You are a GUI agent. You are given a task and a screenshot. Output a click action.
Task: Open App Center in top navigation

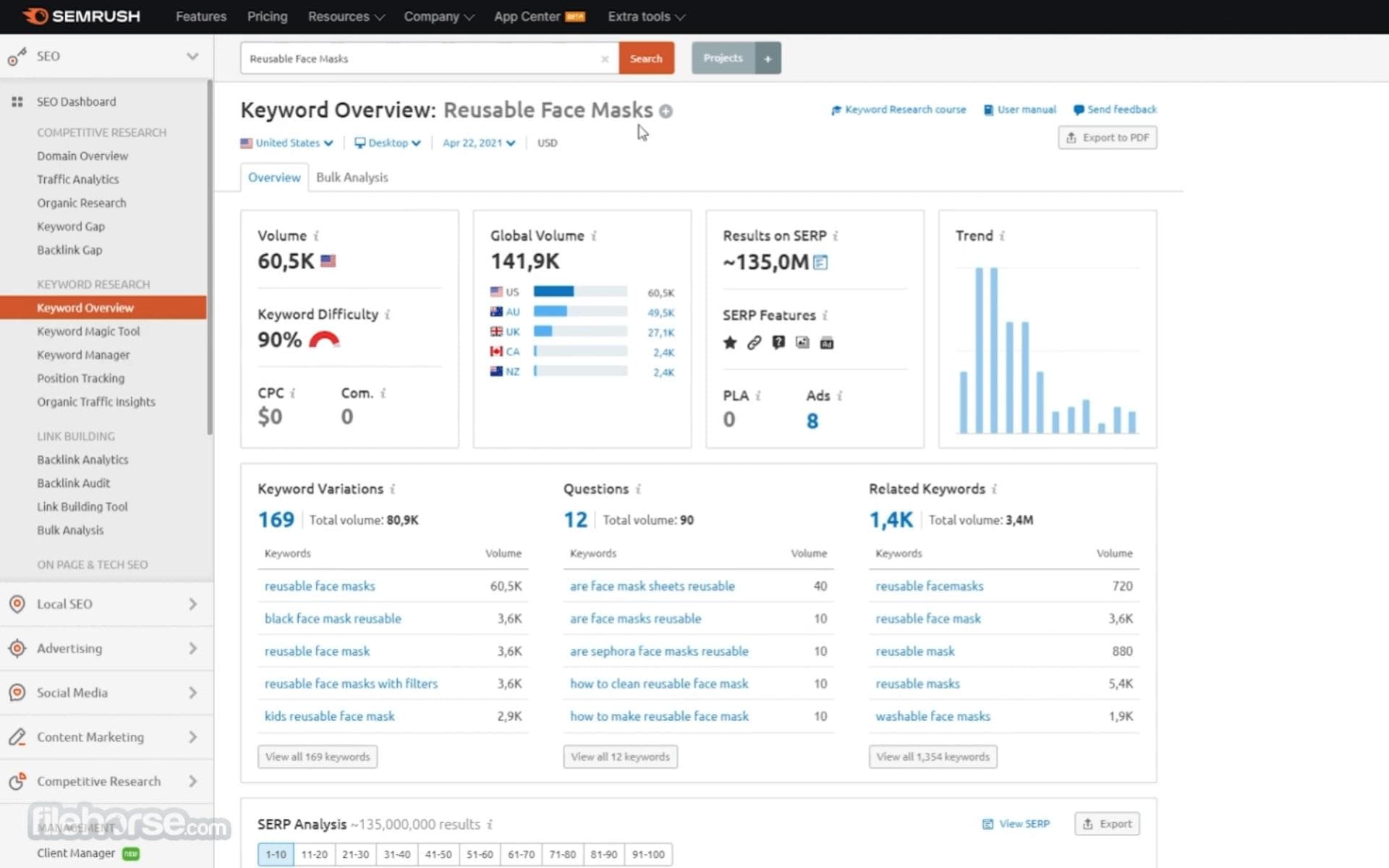[540, 17]
